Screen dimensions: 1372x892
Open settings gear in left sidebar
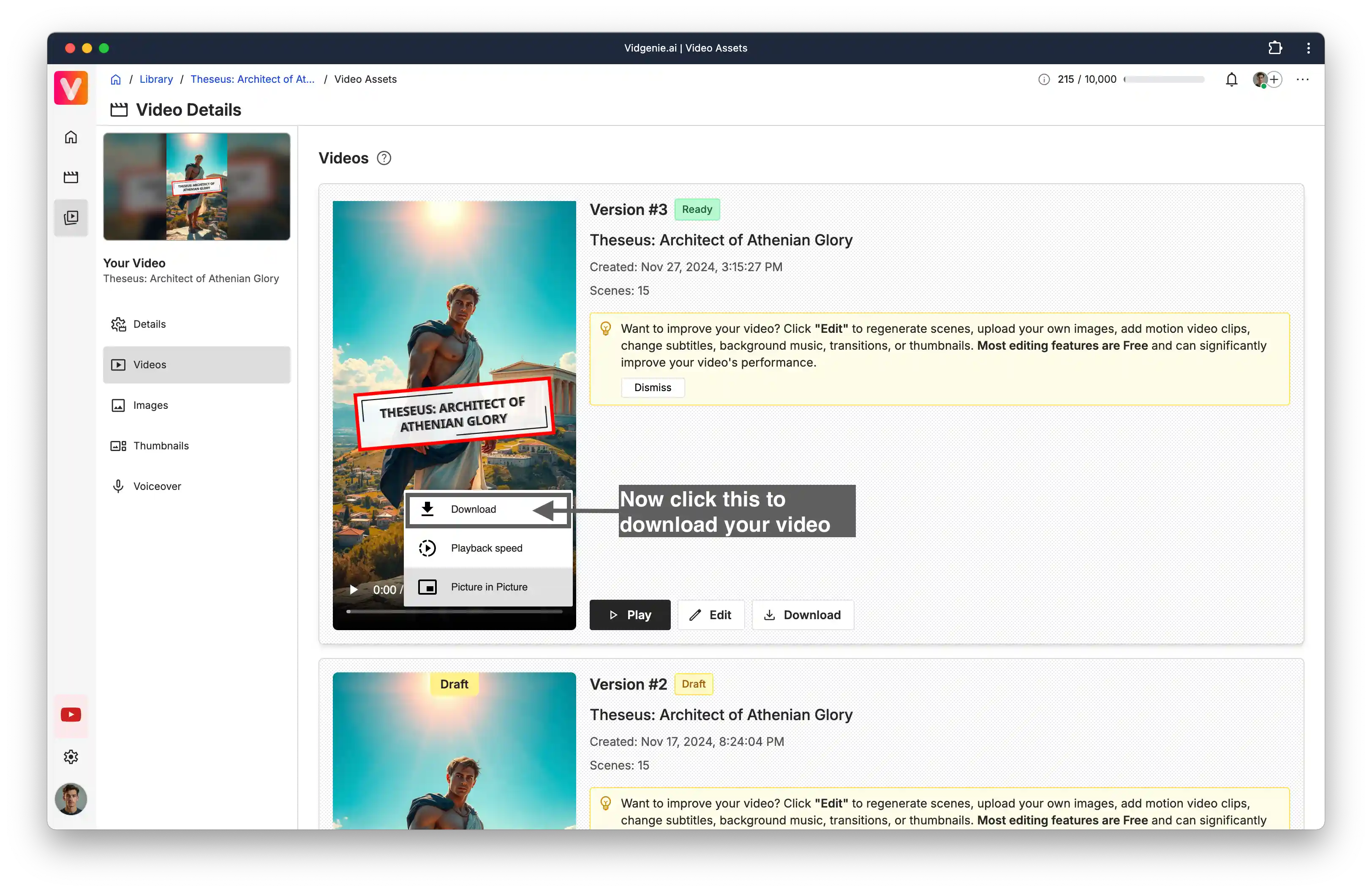pyautogui.click(x=71, y=756)
